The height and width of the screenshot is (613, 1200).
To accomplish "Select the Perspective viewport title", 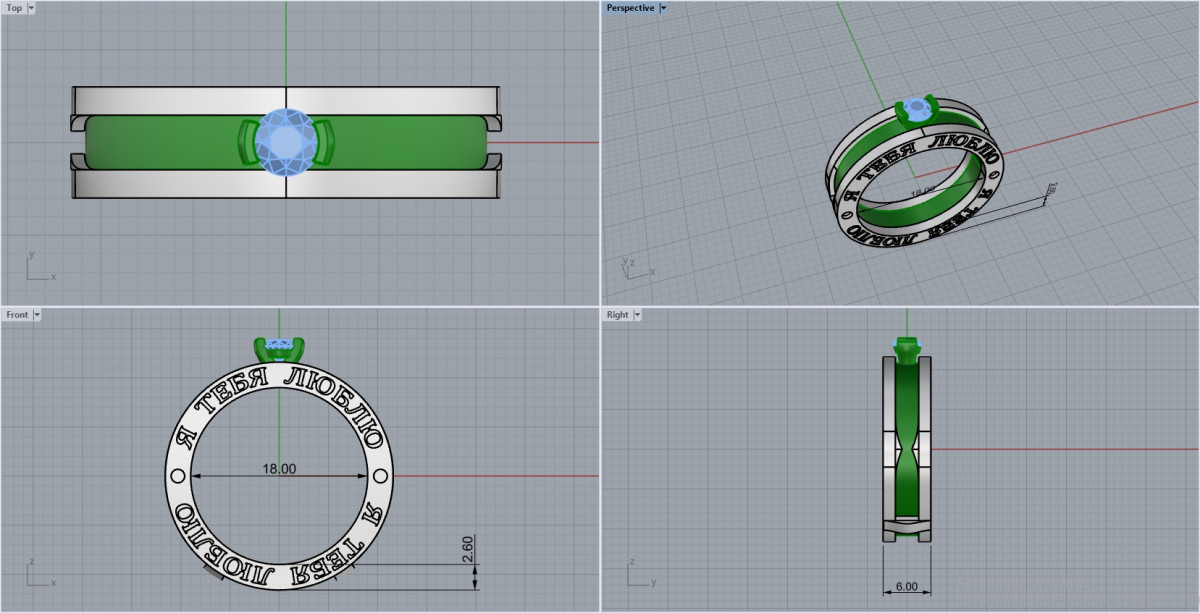I will [630, 8].
